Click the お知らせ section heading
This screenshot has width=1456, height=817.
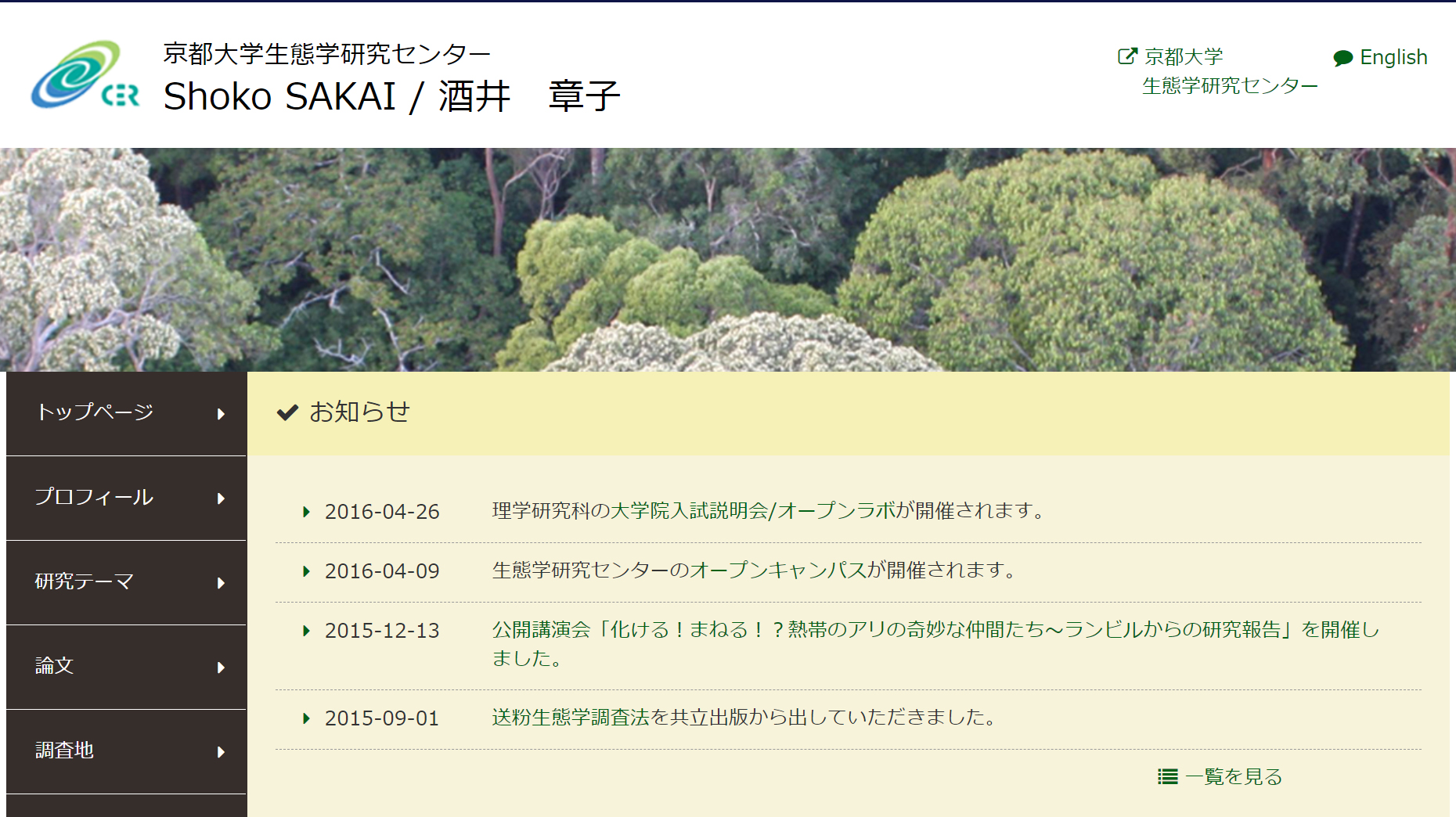pyautogui.click(x=359, y=412)
